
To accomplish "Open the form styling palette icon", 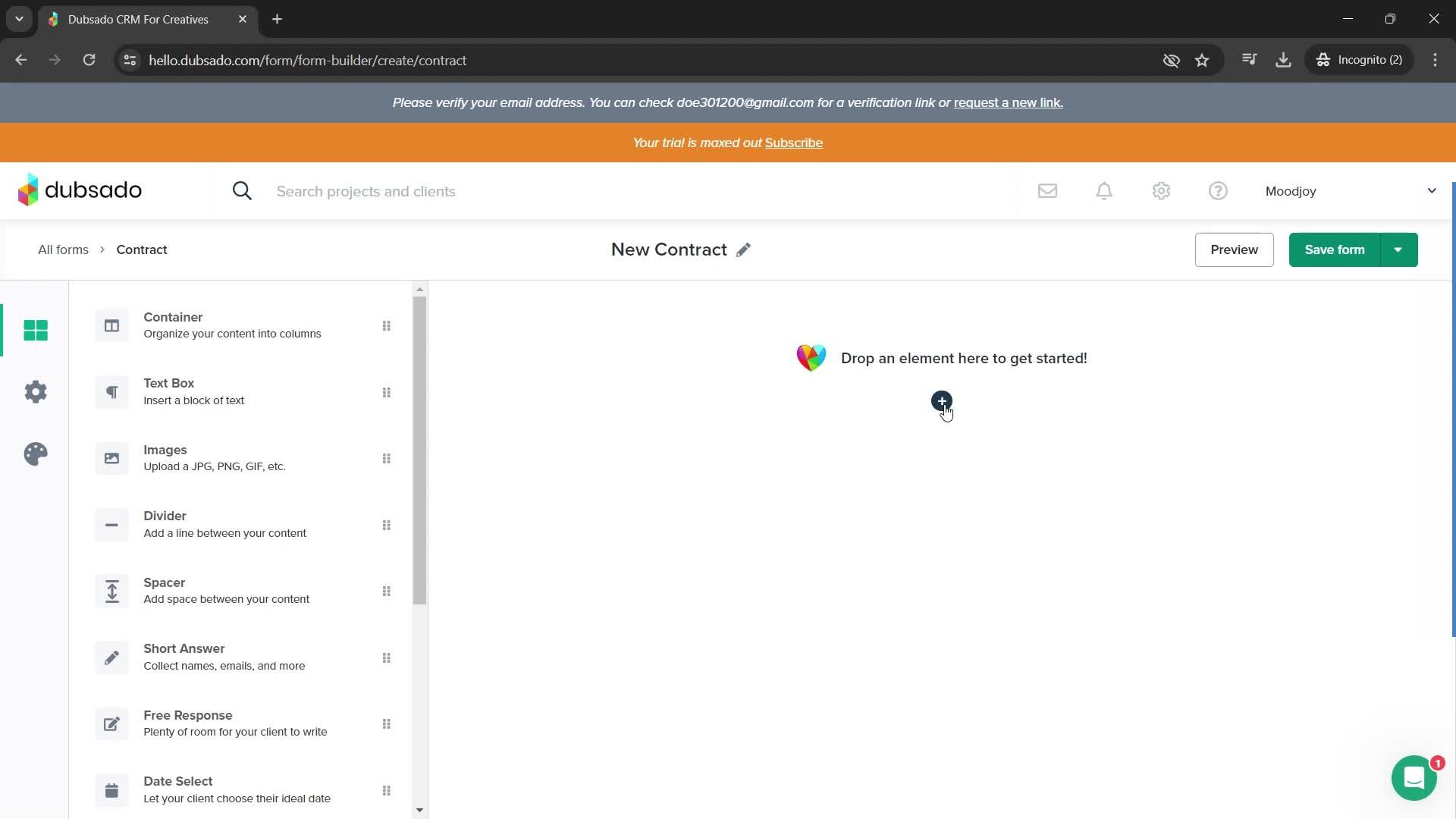I will tap(36, 454).
